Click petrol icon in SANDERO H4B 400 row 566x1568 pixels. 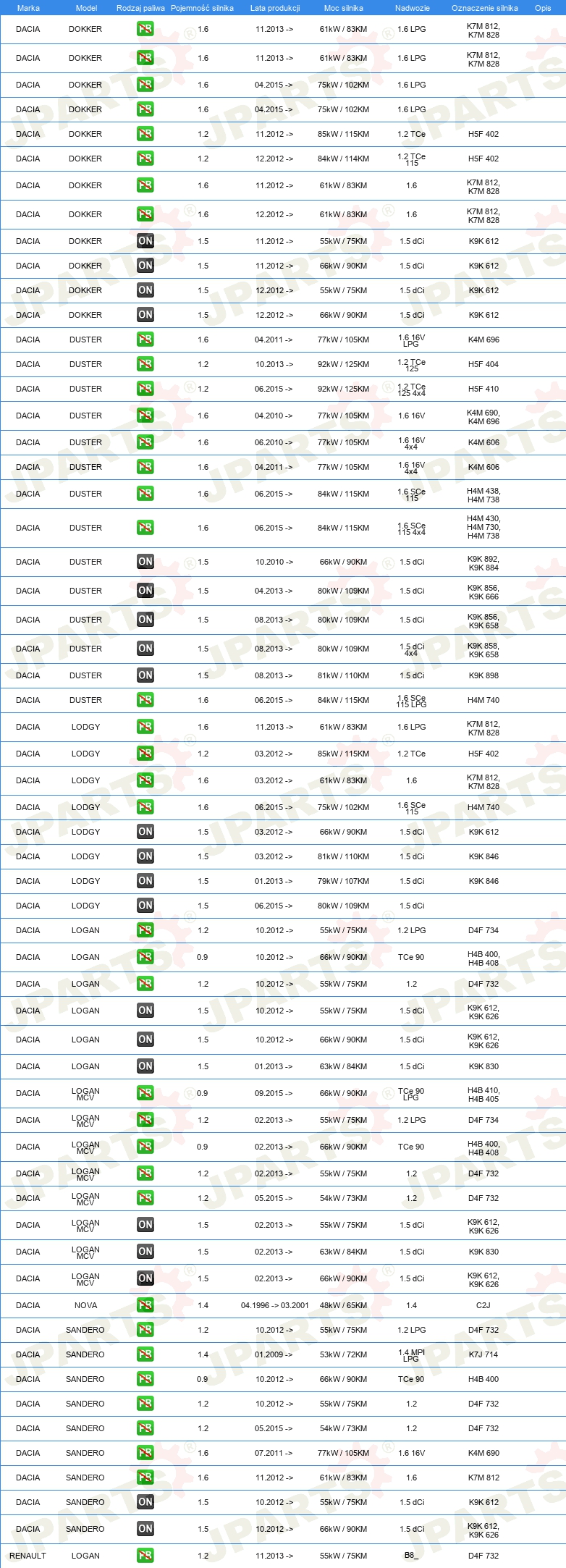click(145, 1379)
